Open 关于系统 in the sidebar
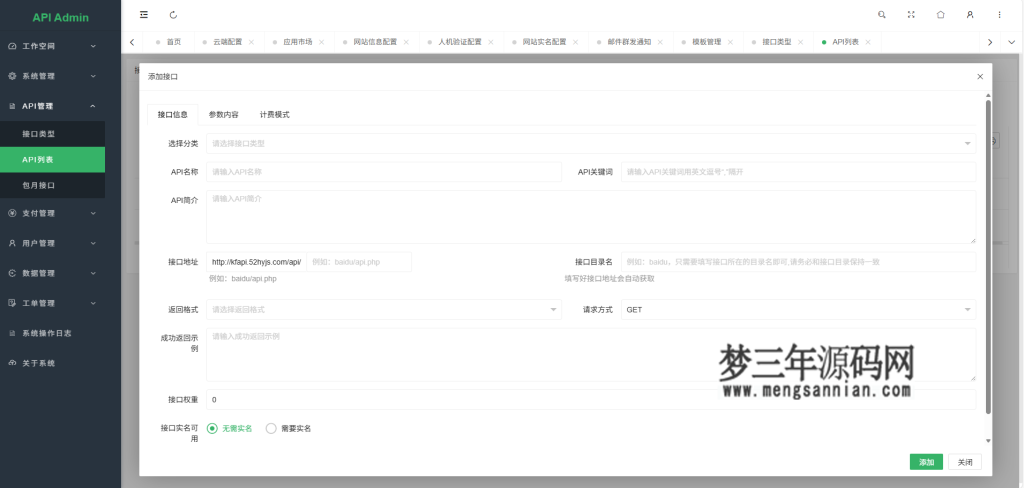The image size is (1024, 488). click(x=52, y=363)
